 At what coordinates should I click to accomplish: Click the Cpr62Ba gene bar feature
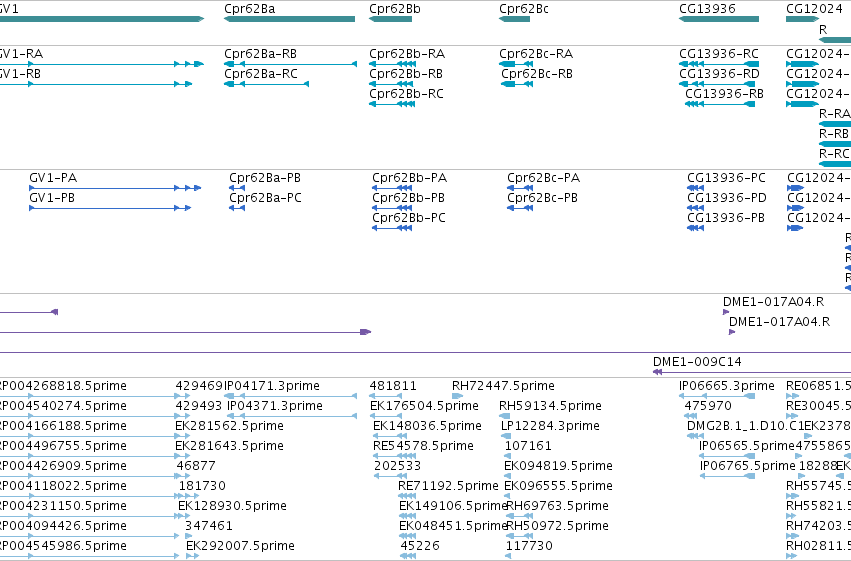point(289,19)
